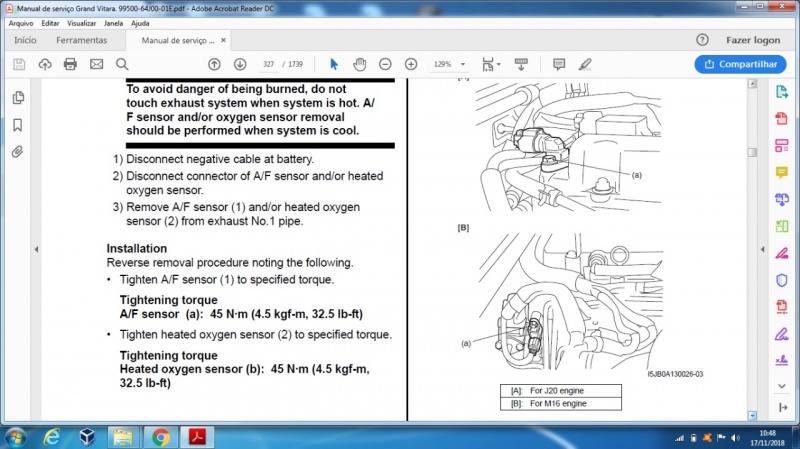Click the scrolling mode toolbar icon
The width and height of the screenshot is (800, 449).
[x=521, y=64]
